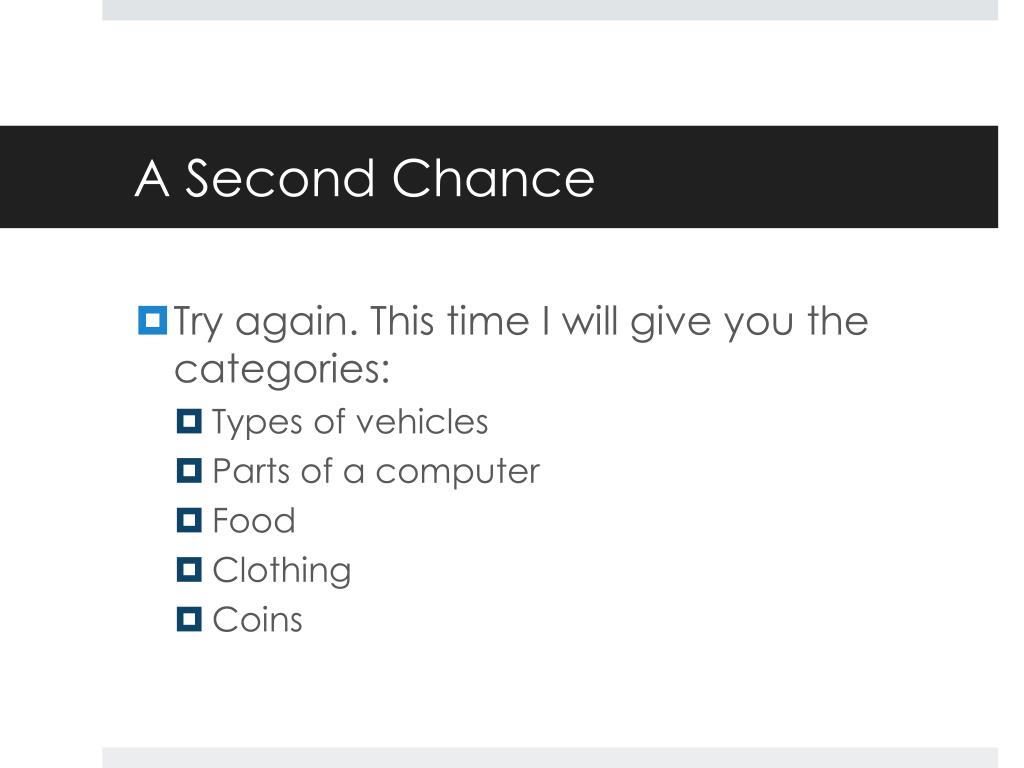
Task: Click the word 'categories:' on second line
Action: (282, 370)
